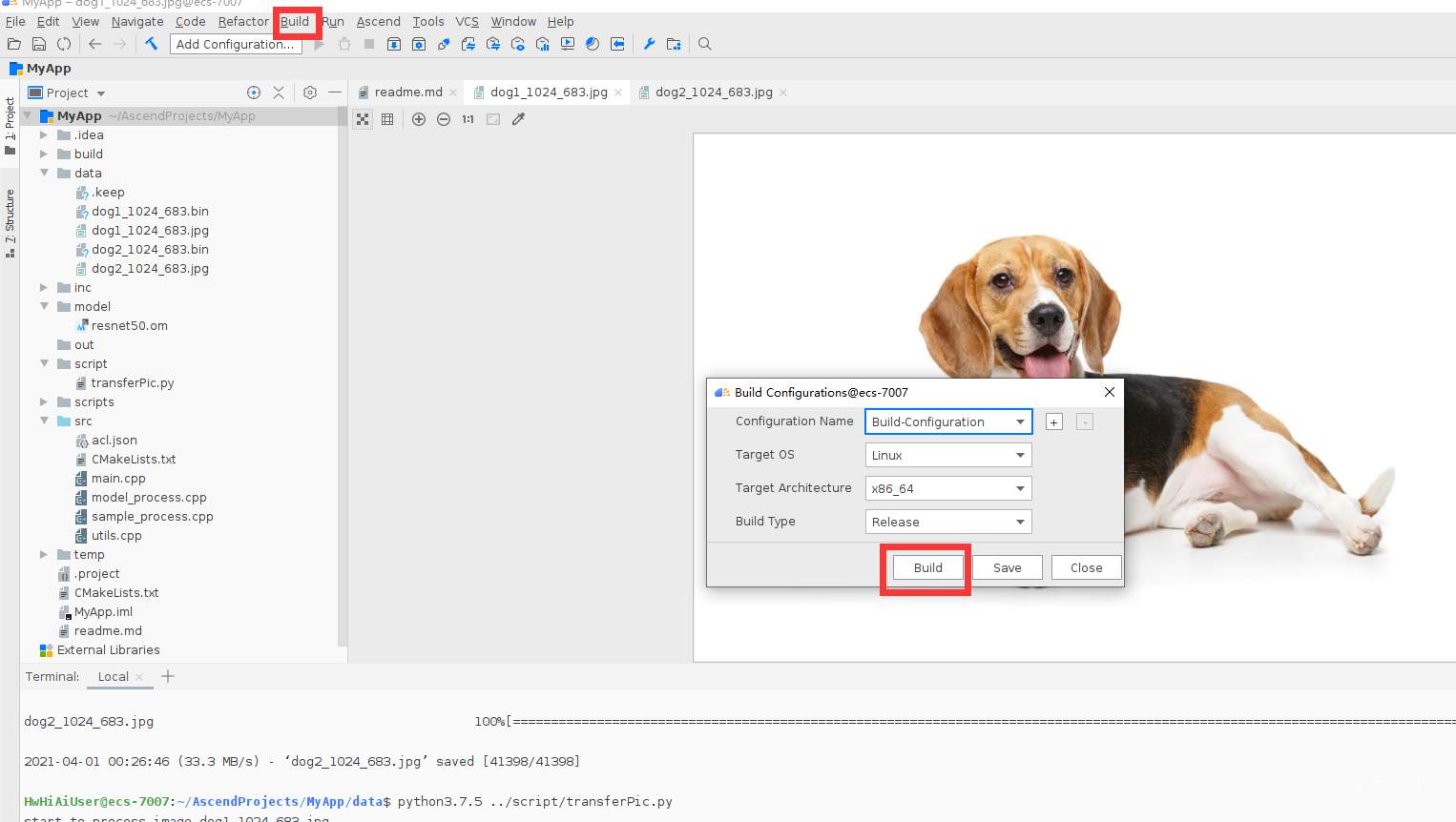This screenshot has width=1456, height=822.
Task: Toggle the Z: Structure side tool window
Action: pos(10,223)
